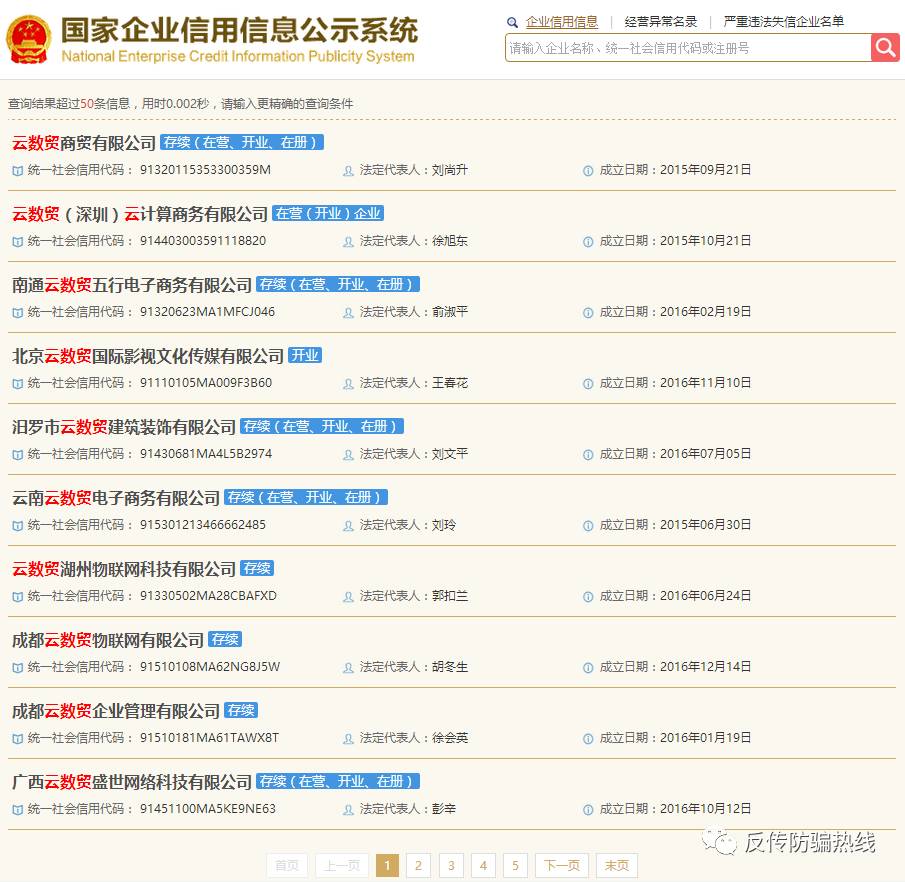This screenshot has width=905, height=882.
Task: Click the credit code icon beside 91330502MA28CBAFXD
Action: pos(18,597)
